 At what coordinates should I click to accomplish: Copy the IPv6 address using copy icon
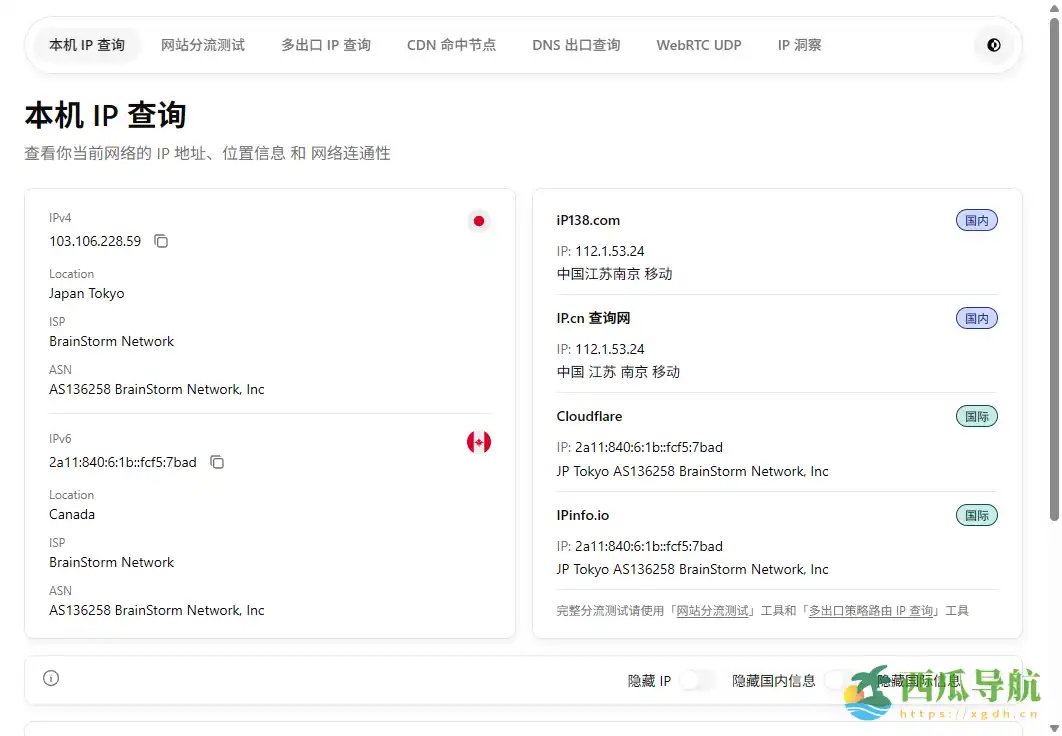pos(217,462)
